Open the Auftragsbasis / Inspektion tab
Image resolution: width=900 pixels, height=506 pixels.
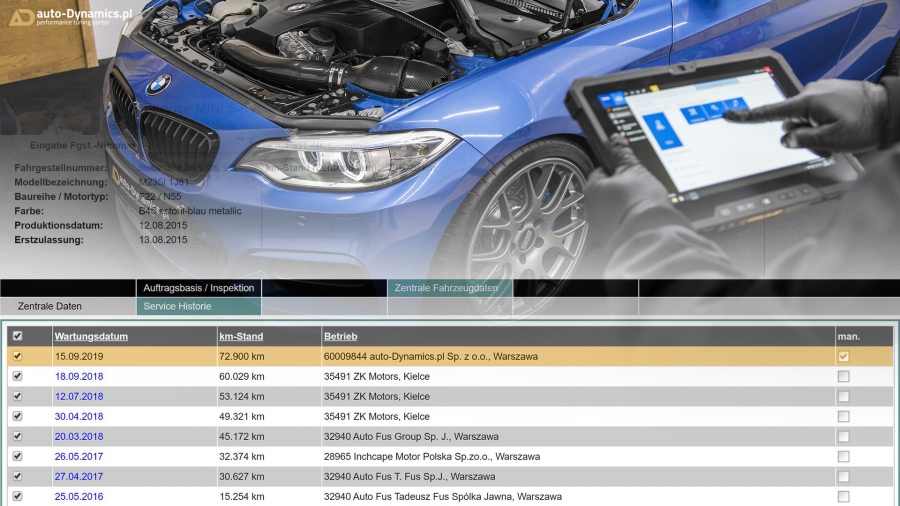198,288
